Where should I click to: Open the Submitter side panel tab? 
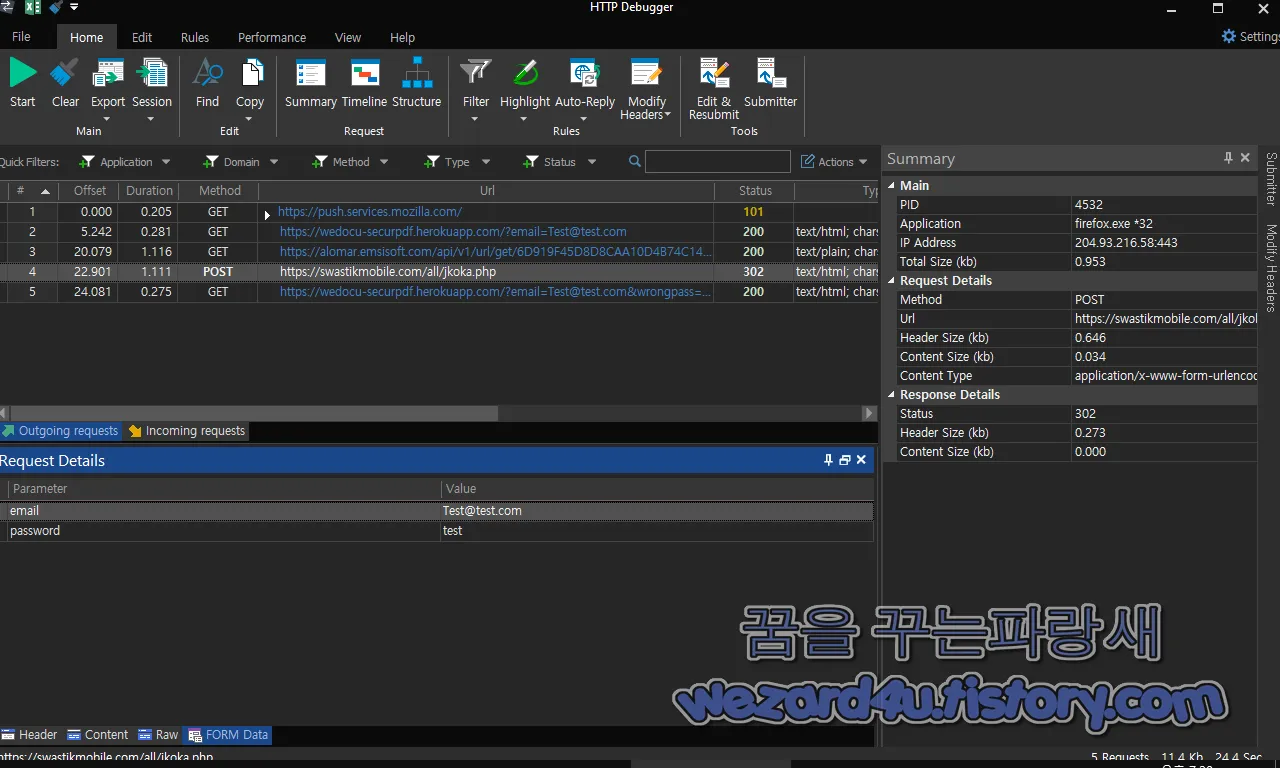(x=1271, y=179)
